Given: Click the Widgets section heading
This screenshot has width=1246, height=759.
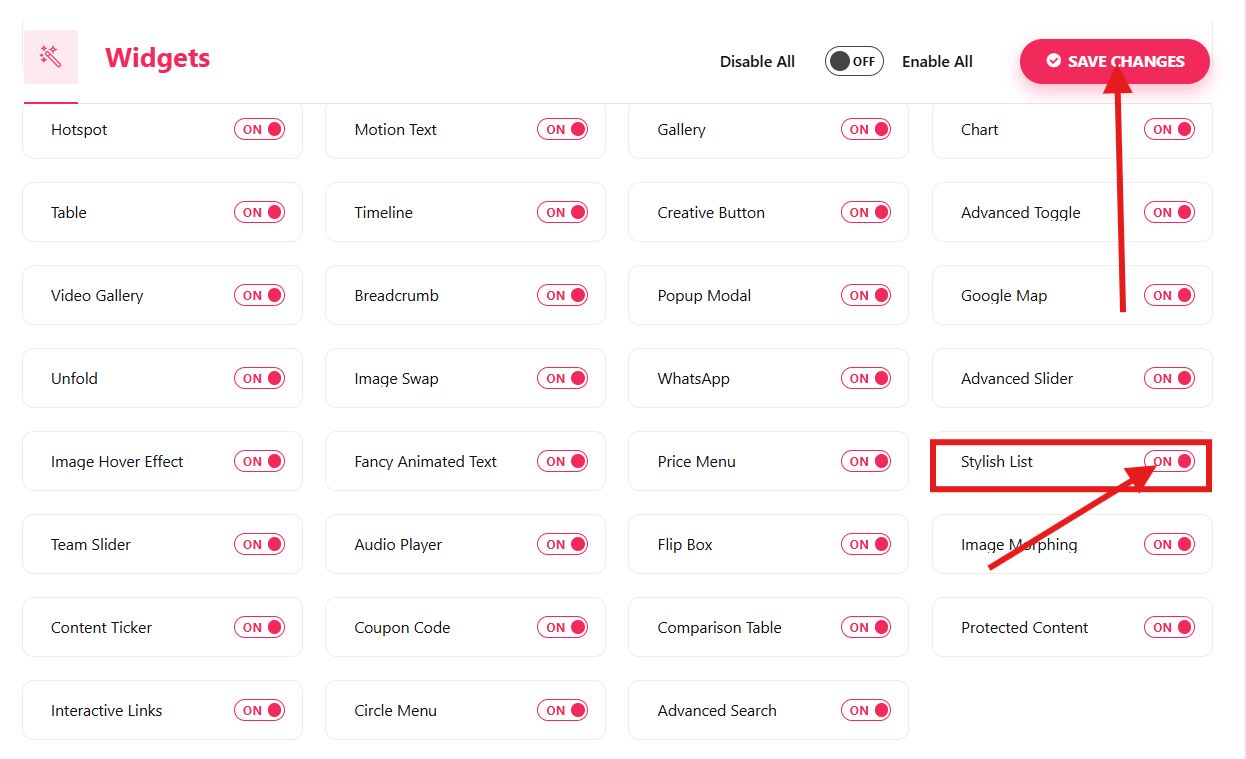Looking at the screenshot, I should [x=157, y=58].
